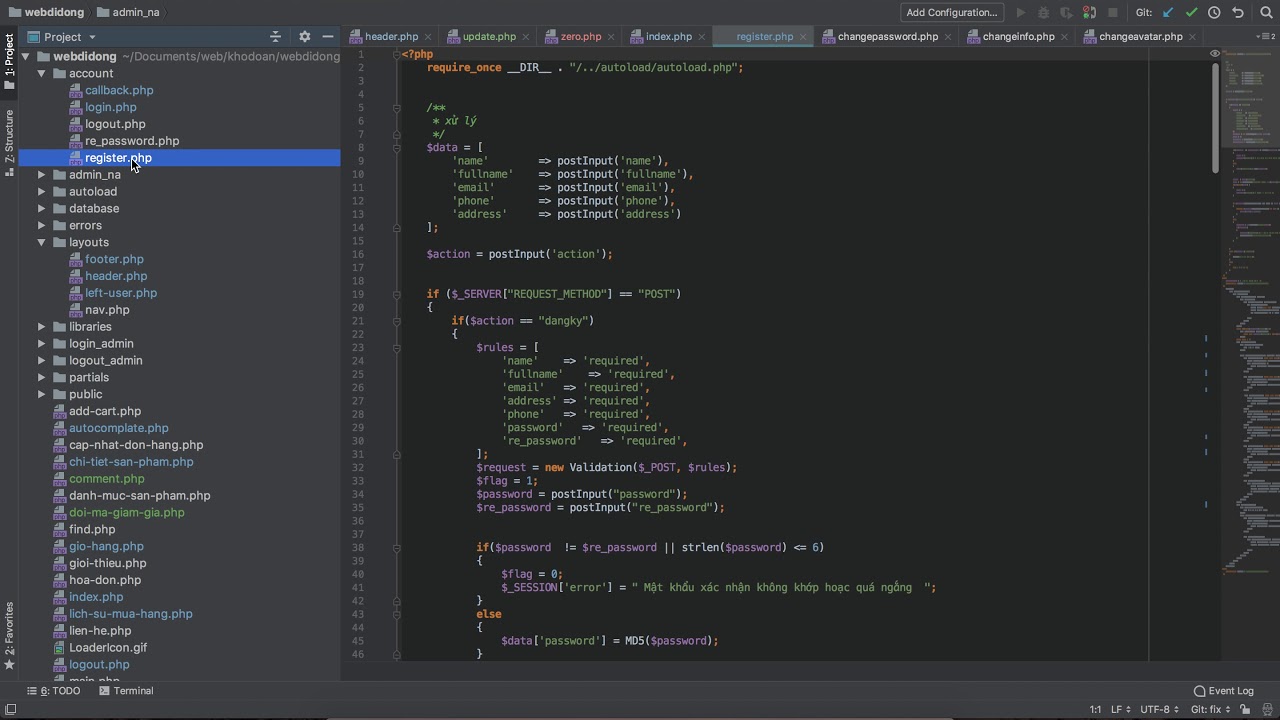Toggle tool window bars via bottom-left corner icon

click(x=10, y=710)
